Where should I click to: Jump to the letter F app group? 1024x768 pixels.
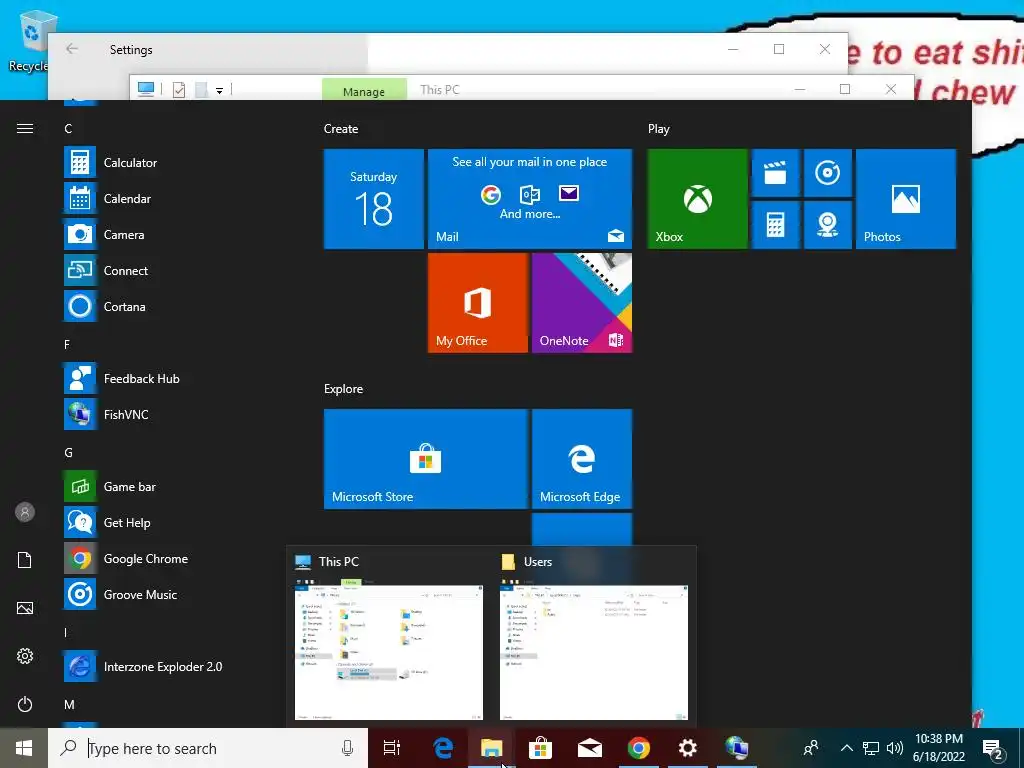click(67, 345)
